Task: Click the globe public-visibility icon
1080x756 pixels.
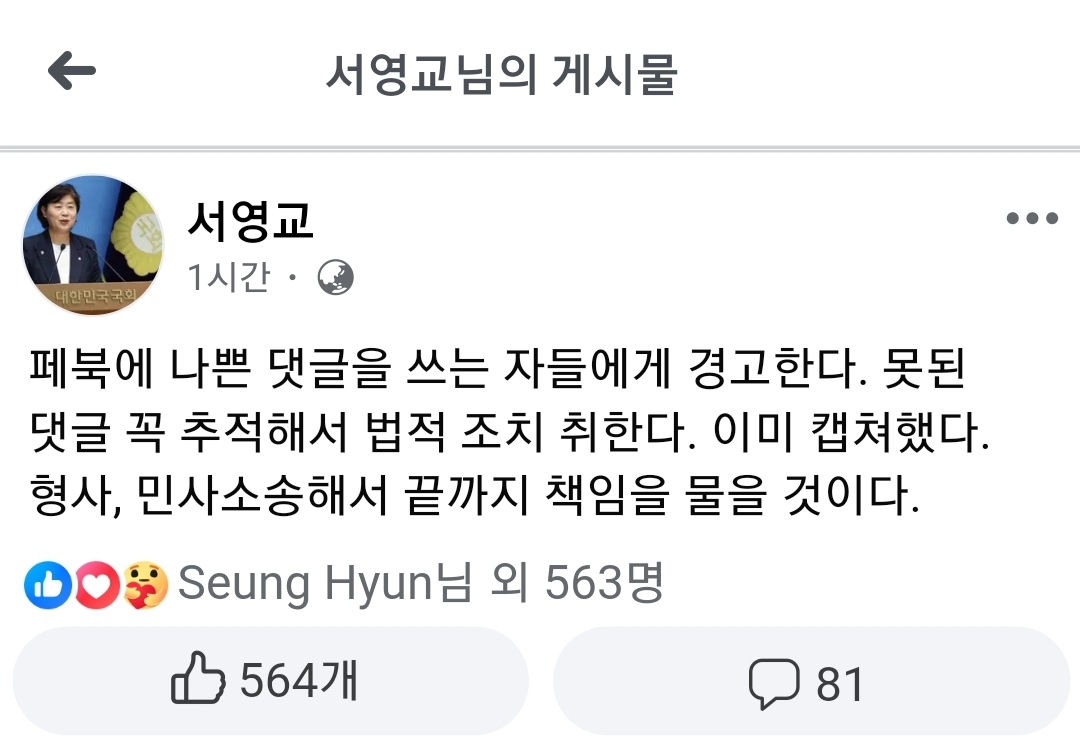Action: click(335, 277)
